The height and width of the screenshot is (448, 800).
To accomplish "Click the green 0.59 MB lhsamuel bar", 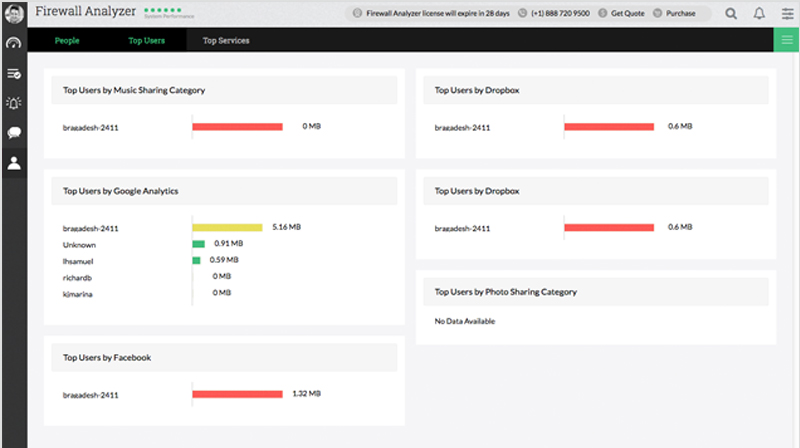I will (196, 260).
